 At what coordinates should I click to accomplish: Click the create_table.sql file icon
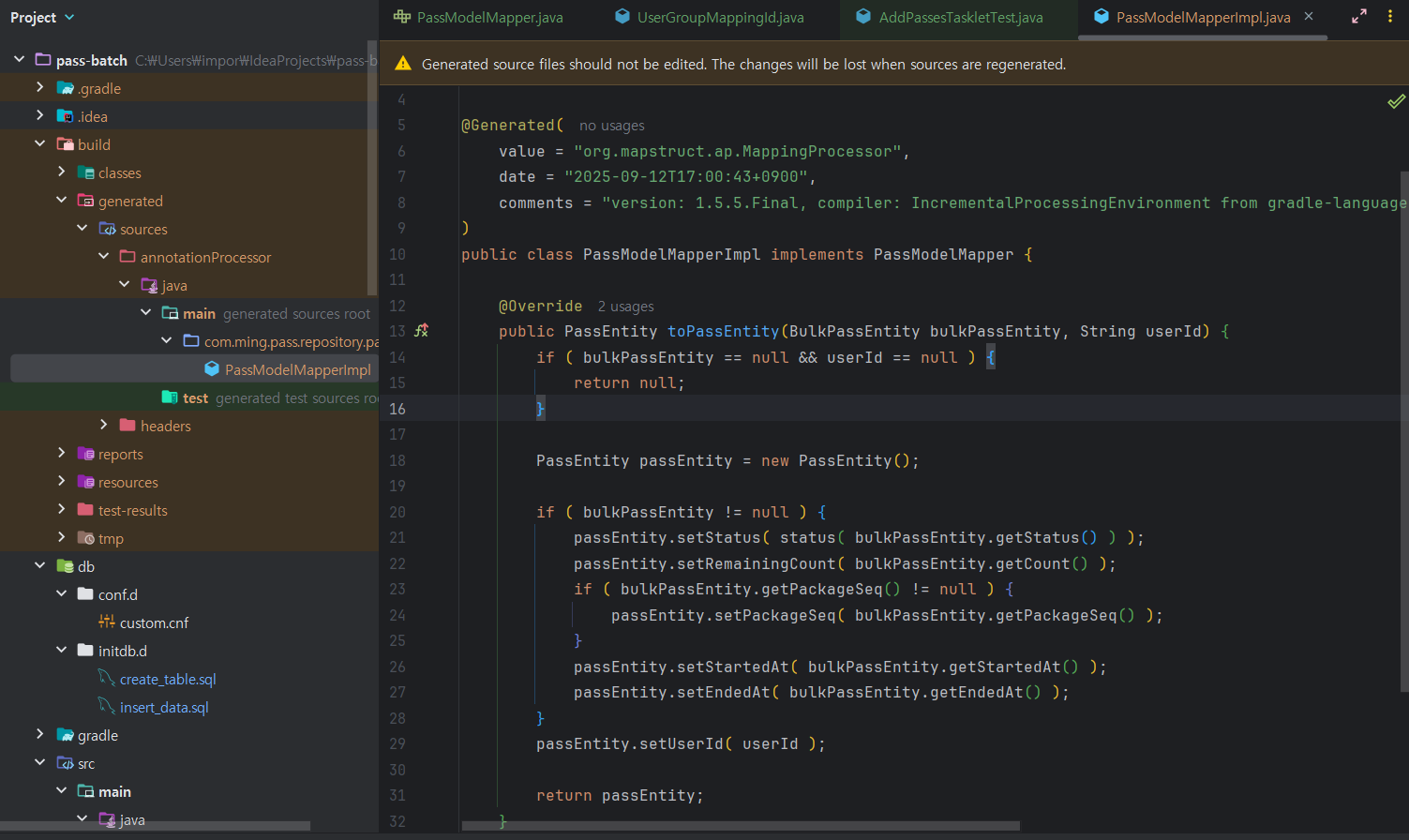[x=107, y=679]
